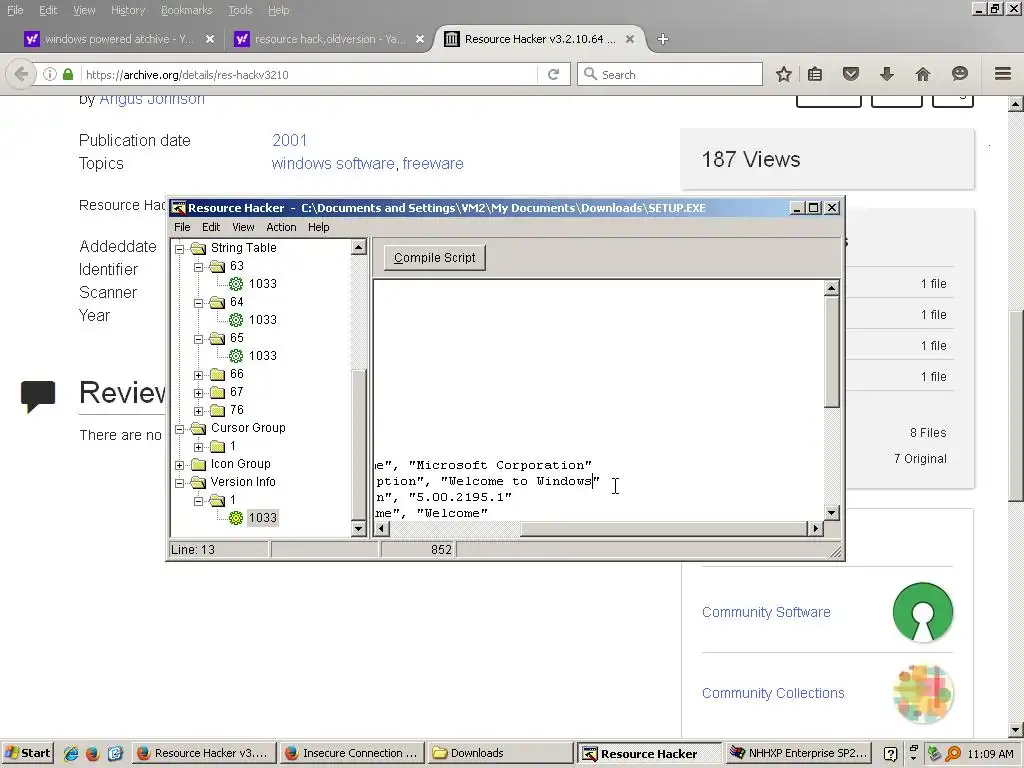
Task: Close the 'resource hack,oldversion' tab
Action: coord(420,39)
